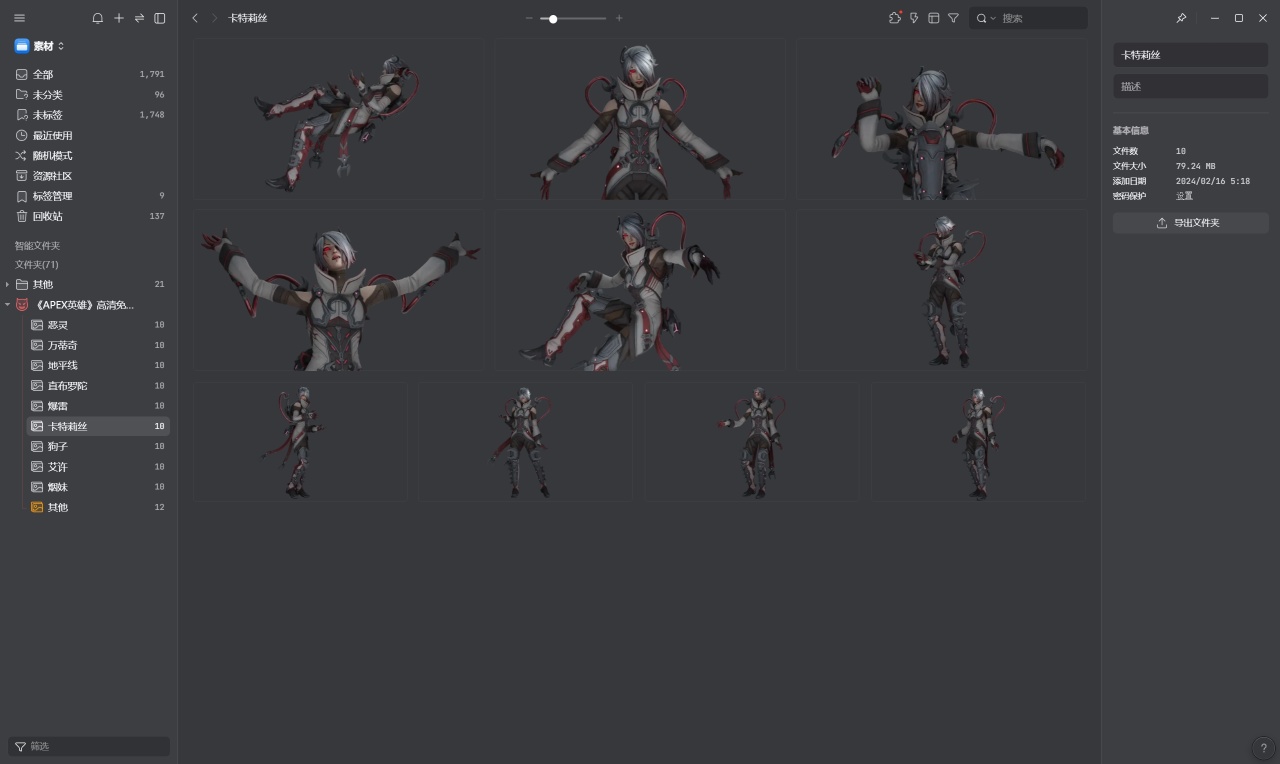1280x764 pixels.
Task: Select the front-facing A-pose character thumbnail
Action: (640, 121)
